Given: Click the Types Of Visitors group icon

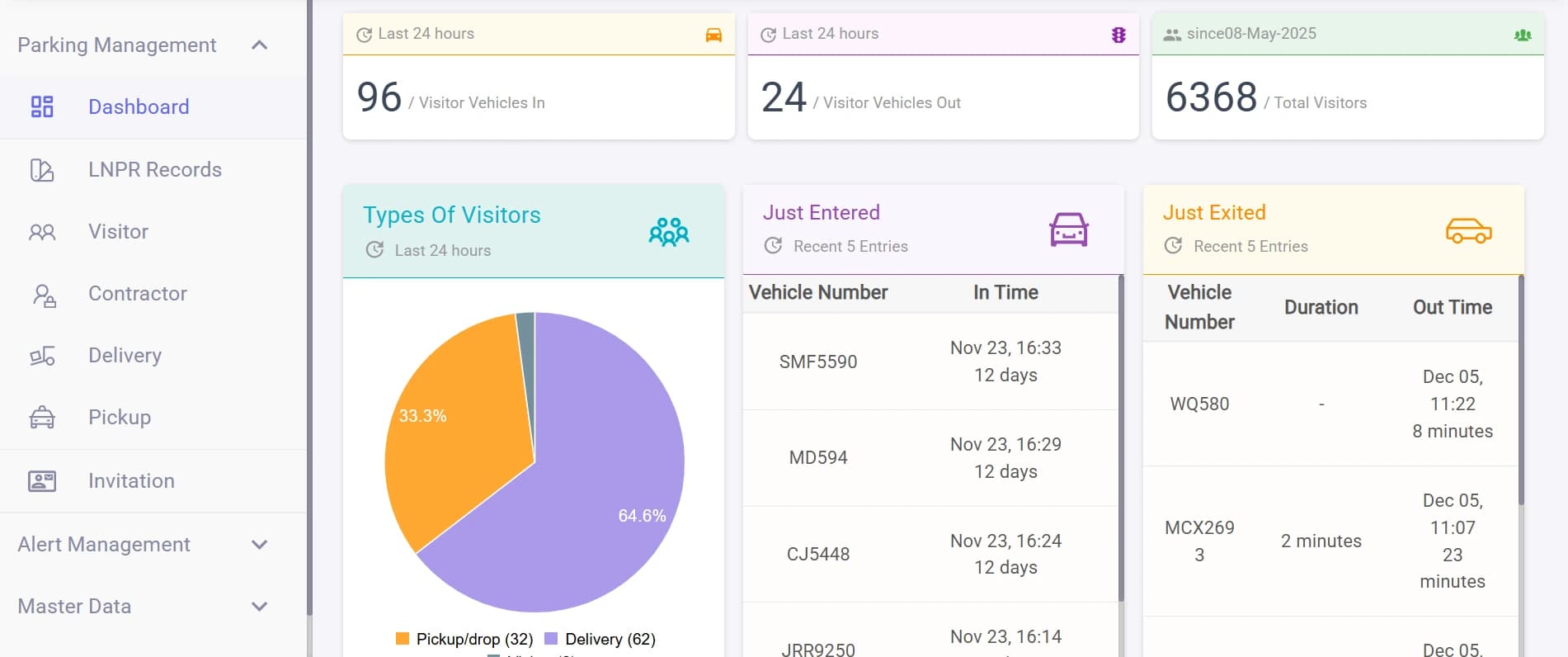Looking at the screenshot, I should click(x=668, y=232).
